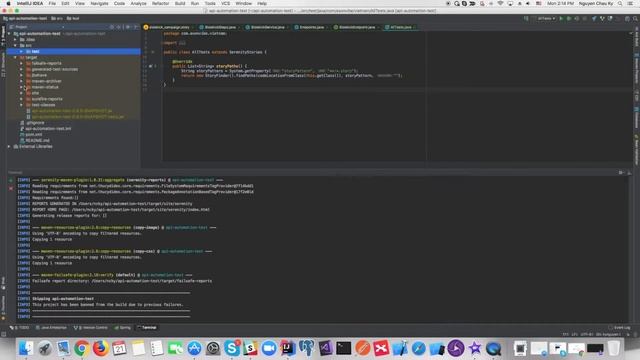Open Finder from the Dock

[x=26, y=348]
